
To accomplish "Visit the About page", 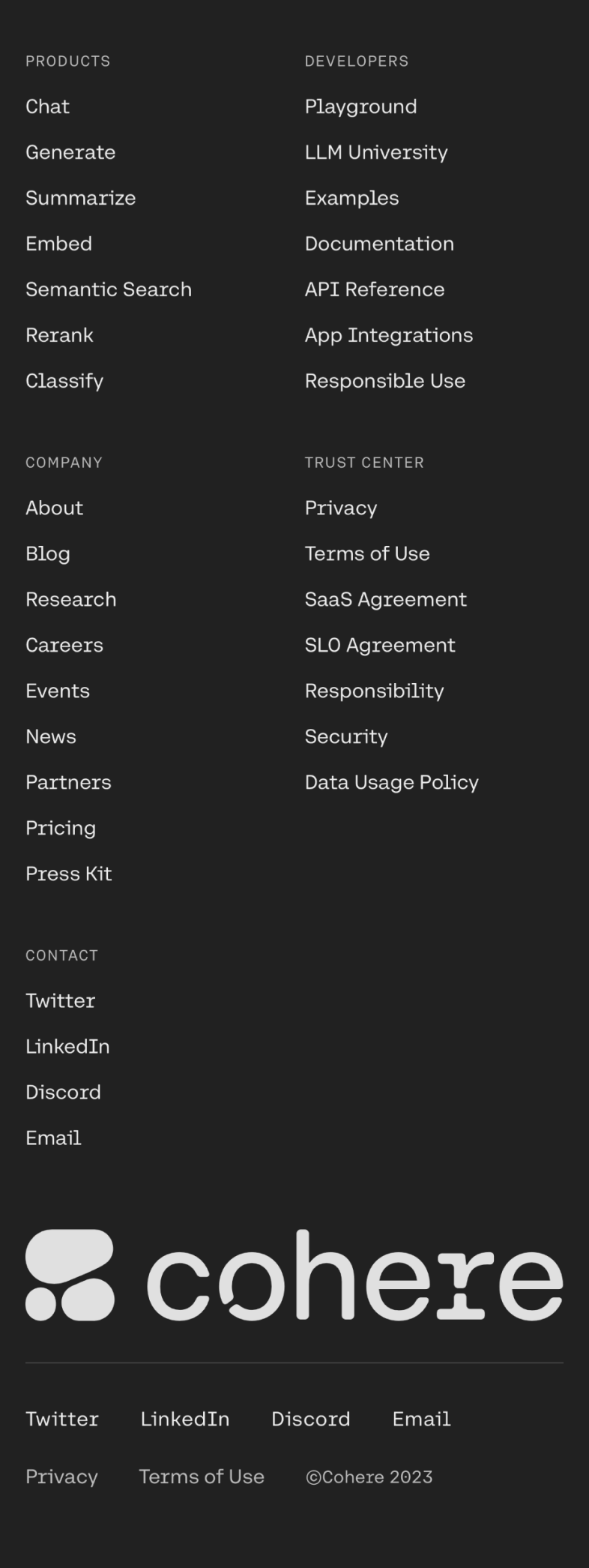I will (x=54, y=508).
